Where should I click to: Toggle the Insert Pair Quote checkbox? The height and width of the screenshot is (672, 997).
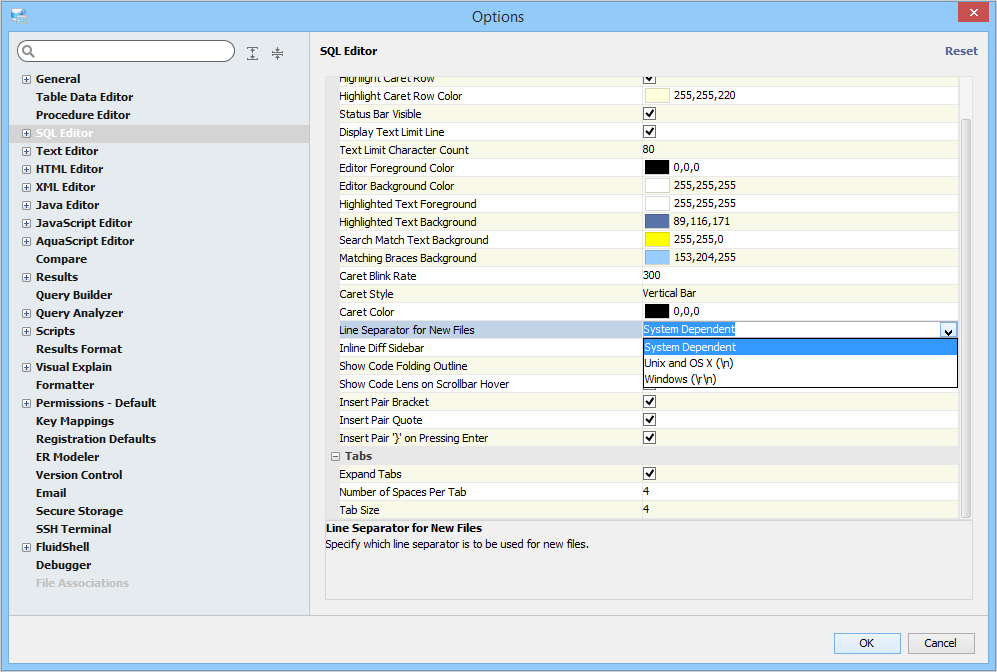[x=649, y=420]
